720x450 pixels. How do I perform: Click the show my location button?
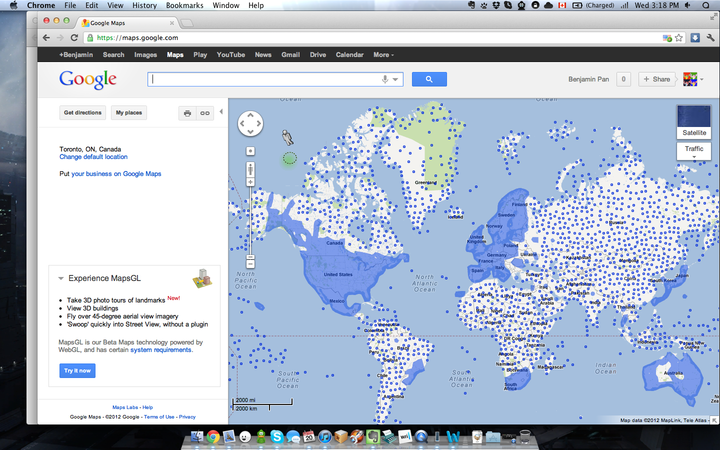(250, 151)
